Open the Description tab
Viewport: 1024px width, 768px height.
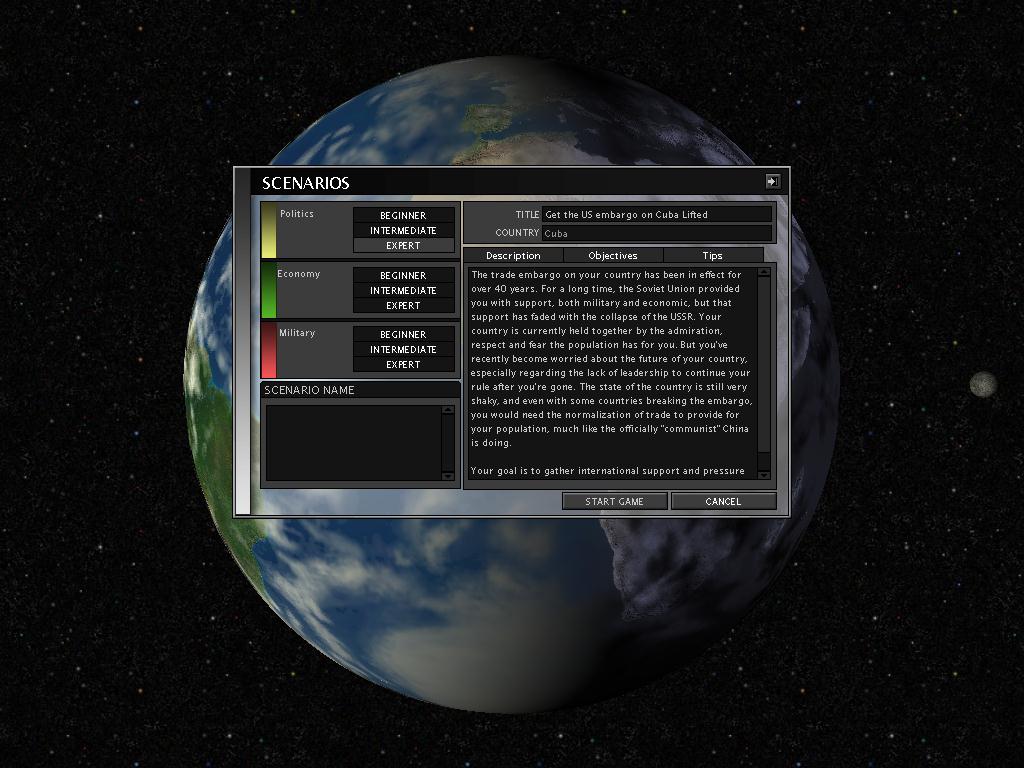513,255
